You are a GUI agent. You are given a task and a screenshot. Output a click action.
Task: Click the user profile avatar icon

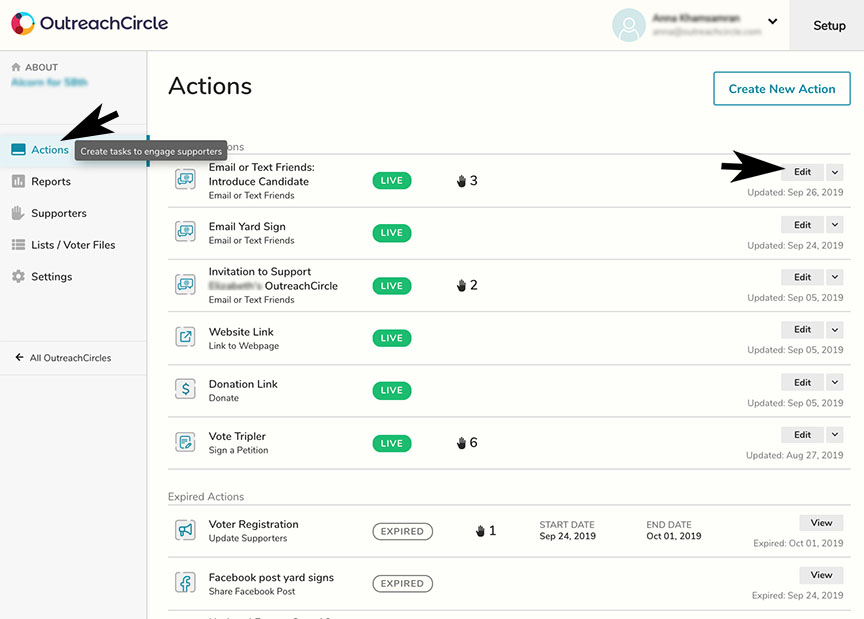coord(629,25)
